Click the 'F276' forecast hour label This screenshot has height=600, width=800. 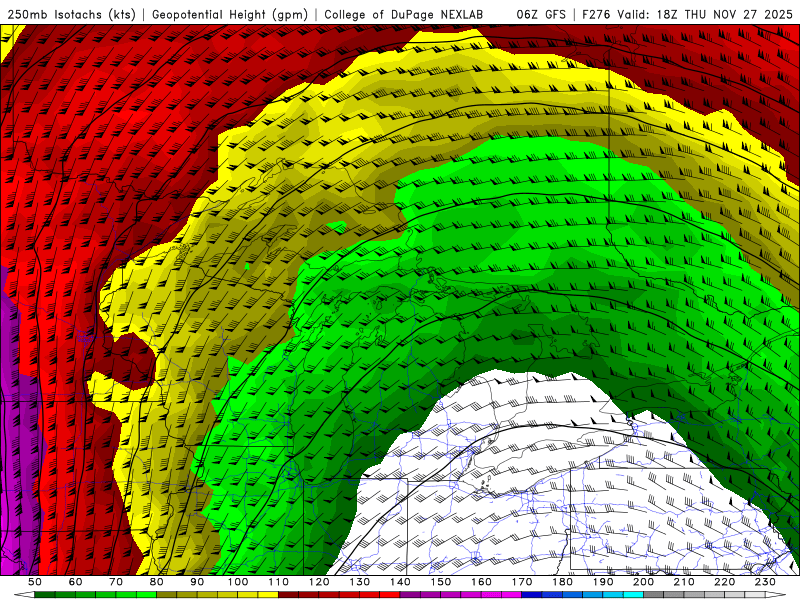click(x=596, y=15)
